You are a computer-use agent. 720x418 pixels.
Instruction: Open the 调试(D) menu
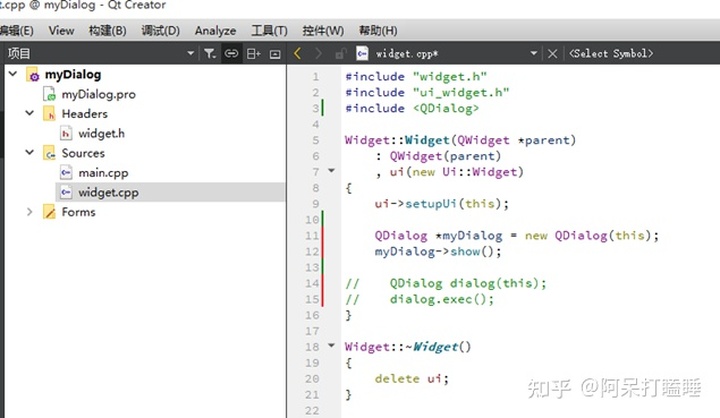click(160, 31)
